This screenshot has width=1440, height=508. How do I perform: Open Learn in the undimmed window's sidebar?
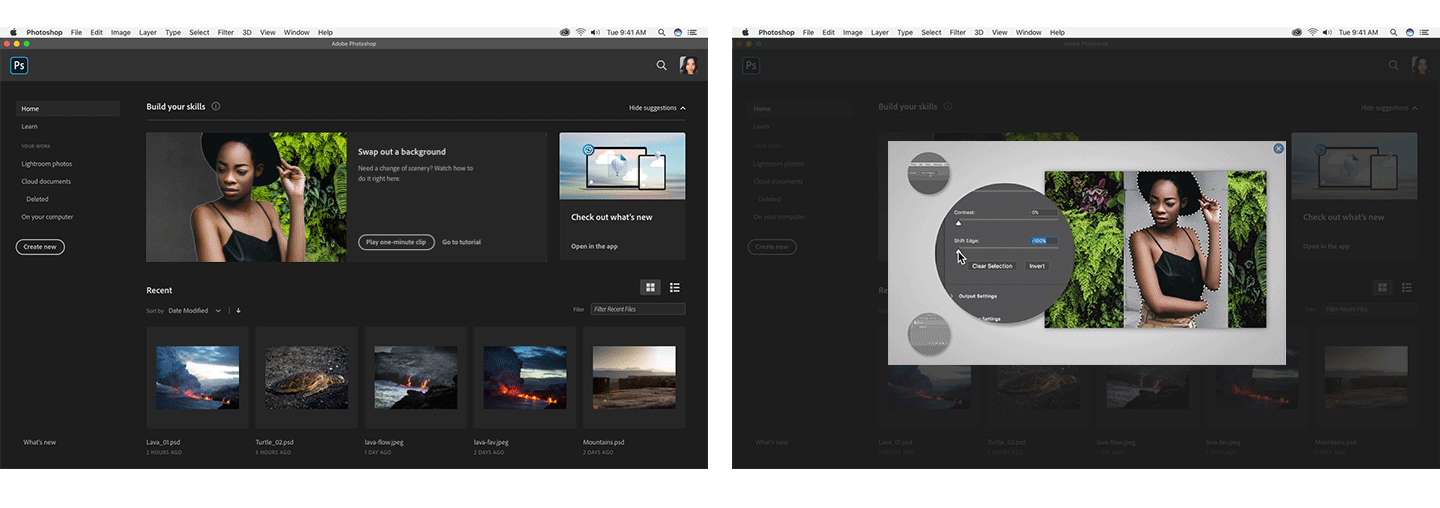tap(30, 126)
